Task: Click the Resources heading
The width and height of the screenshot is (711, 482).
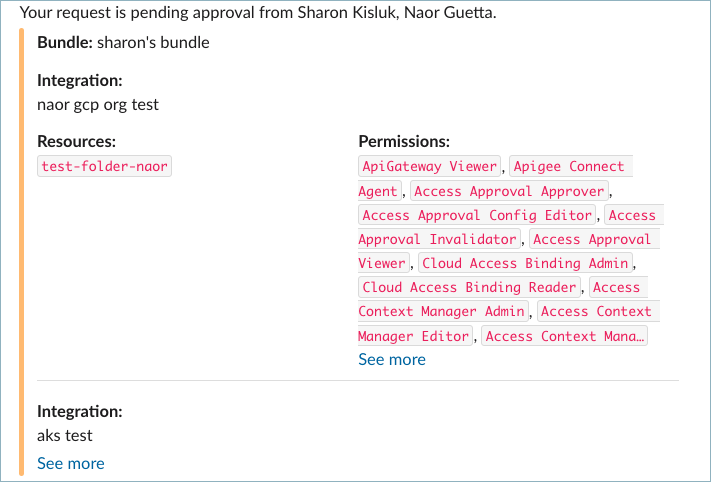Action: pos(77,142)
